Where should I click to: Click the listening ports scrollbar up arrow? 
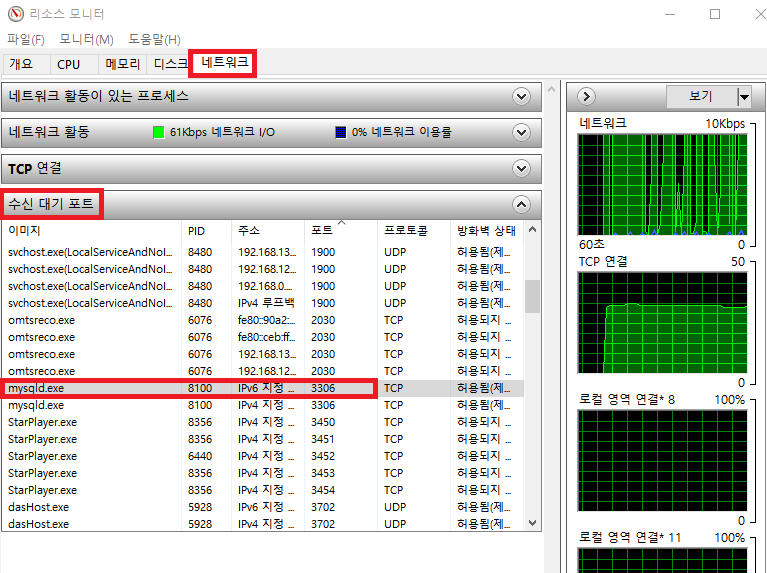533,229
